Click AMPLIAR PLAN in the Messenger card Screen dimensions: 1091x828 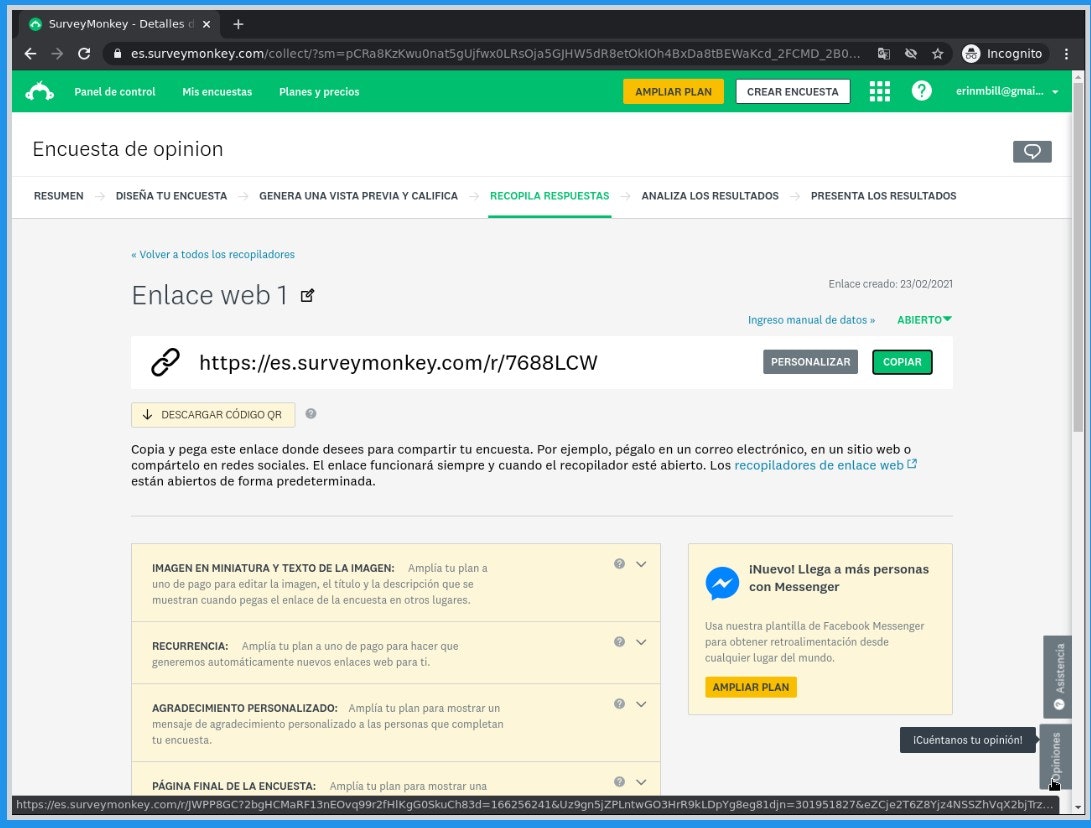pos(750,687)
